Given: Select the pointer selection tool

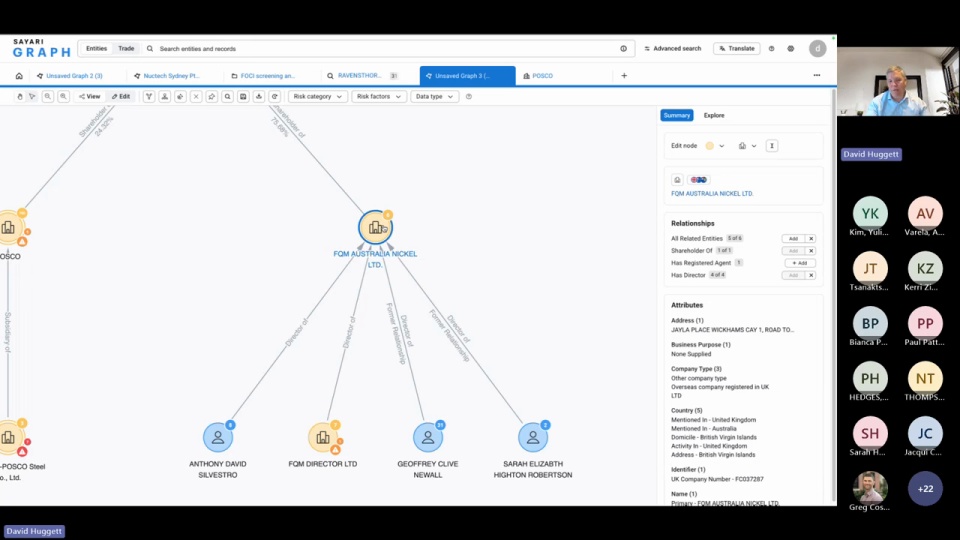Looking at the screenshot, I should tap(32, 97).
